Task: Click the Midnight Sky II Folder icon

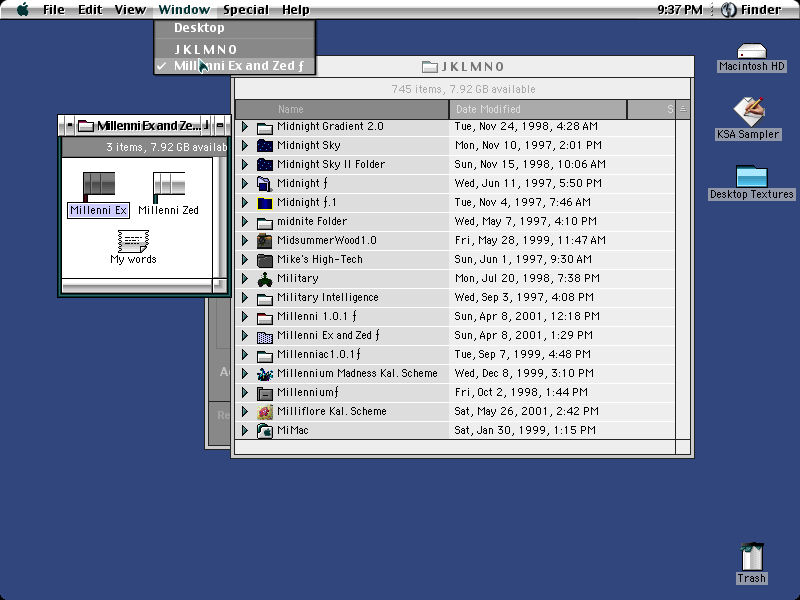Action: pos(264,164)
